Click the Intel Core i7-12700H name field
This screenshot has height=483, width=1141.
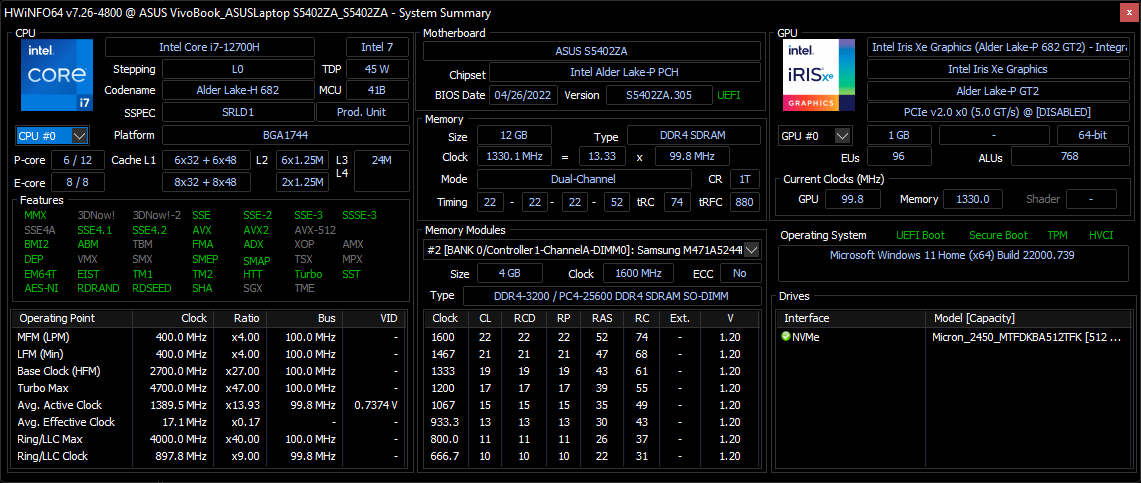click(223, 47)
